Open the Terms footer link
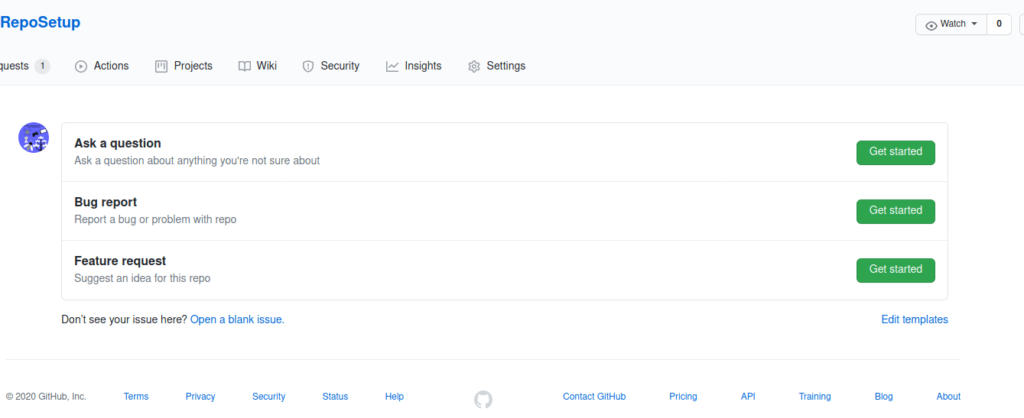1024x418 pixels. pyautogui.click(x=136, y=396)
